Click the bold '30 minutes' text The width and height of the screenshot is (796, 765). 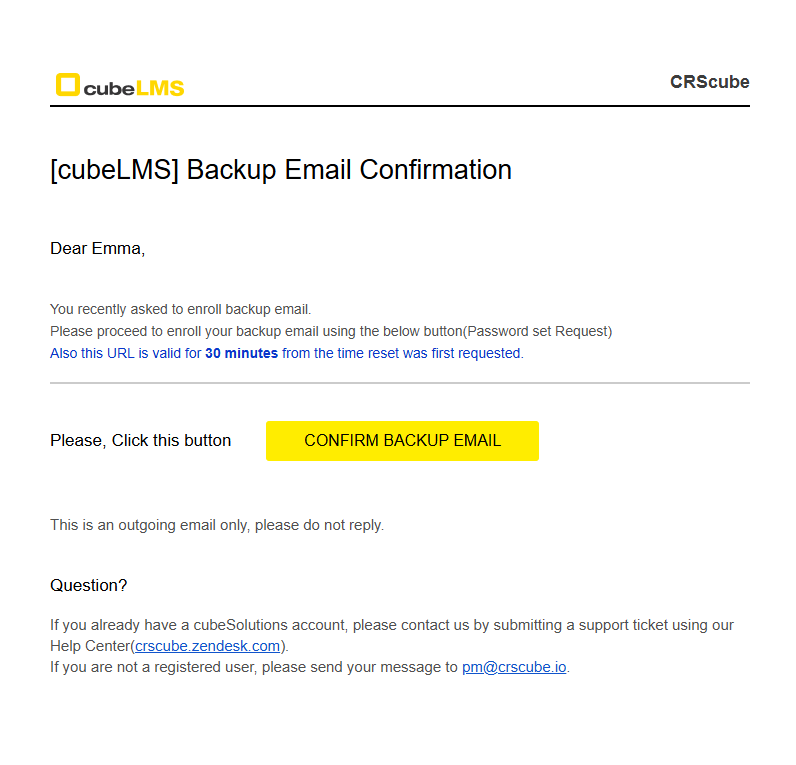click(x=241, y=353)
